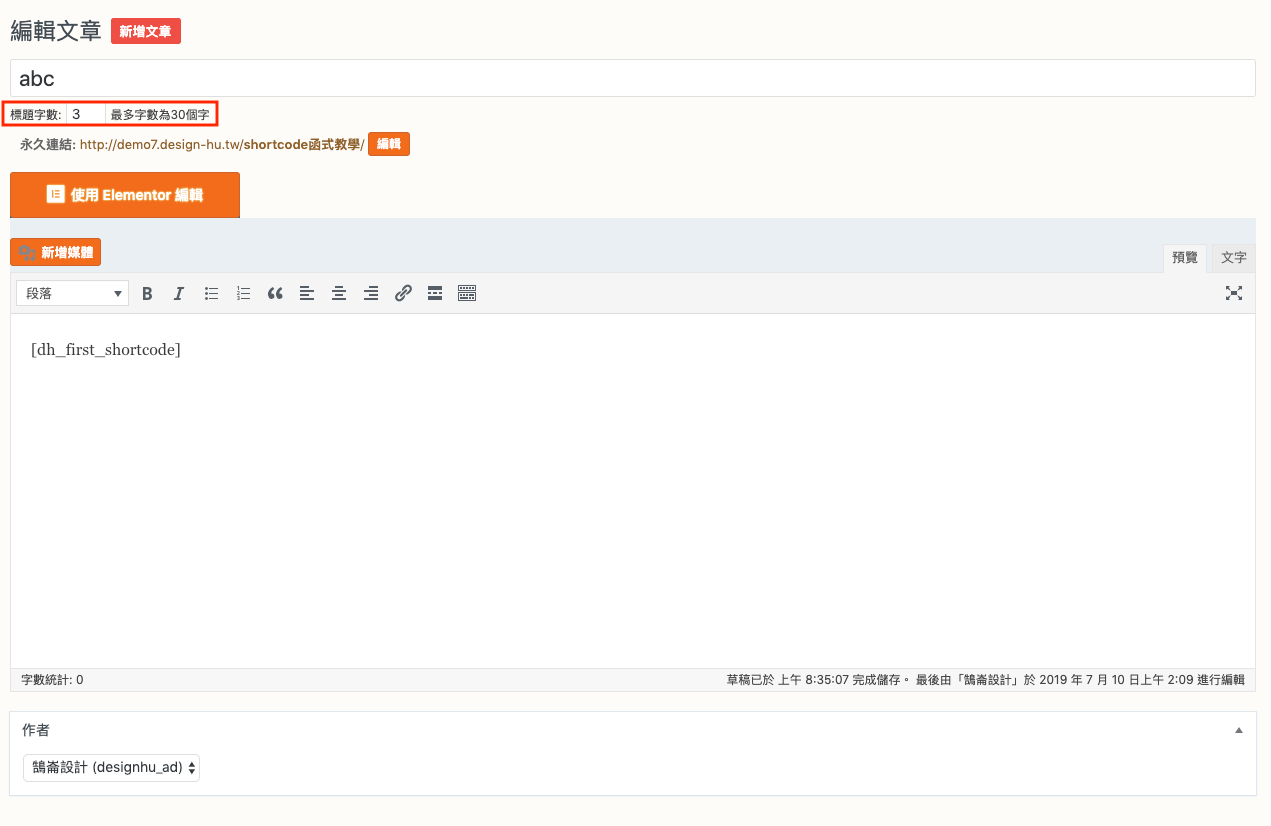The width and height of the screenshot is (1271, 826).
Task: Apply blockquote formatting
Action: click(275, 293)
